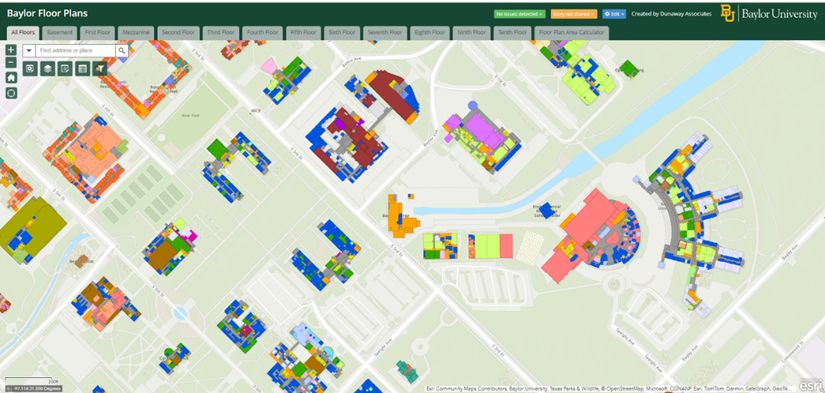Click the blue Edit button
The width and height of the screenshot is (825, 393).
click(x=614, y=14)
